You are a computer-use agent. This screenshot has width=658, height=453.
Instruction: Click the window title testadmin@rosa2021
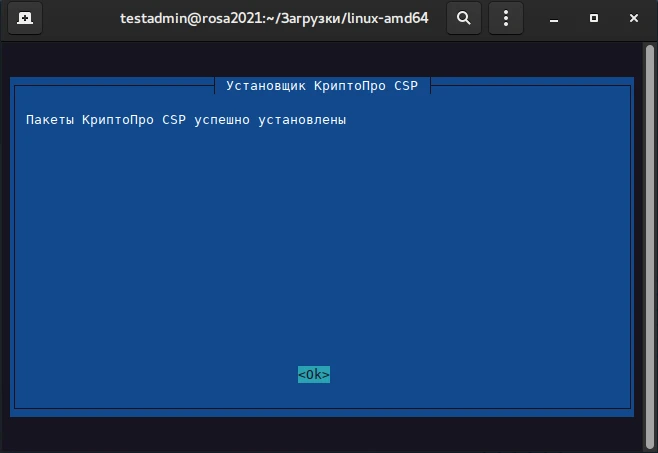tap(274, 18)
